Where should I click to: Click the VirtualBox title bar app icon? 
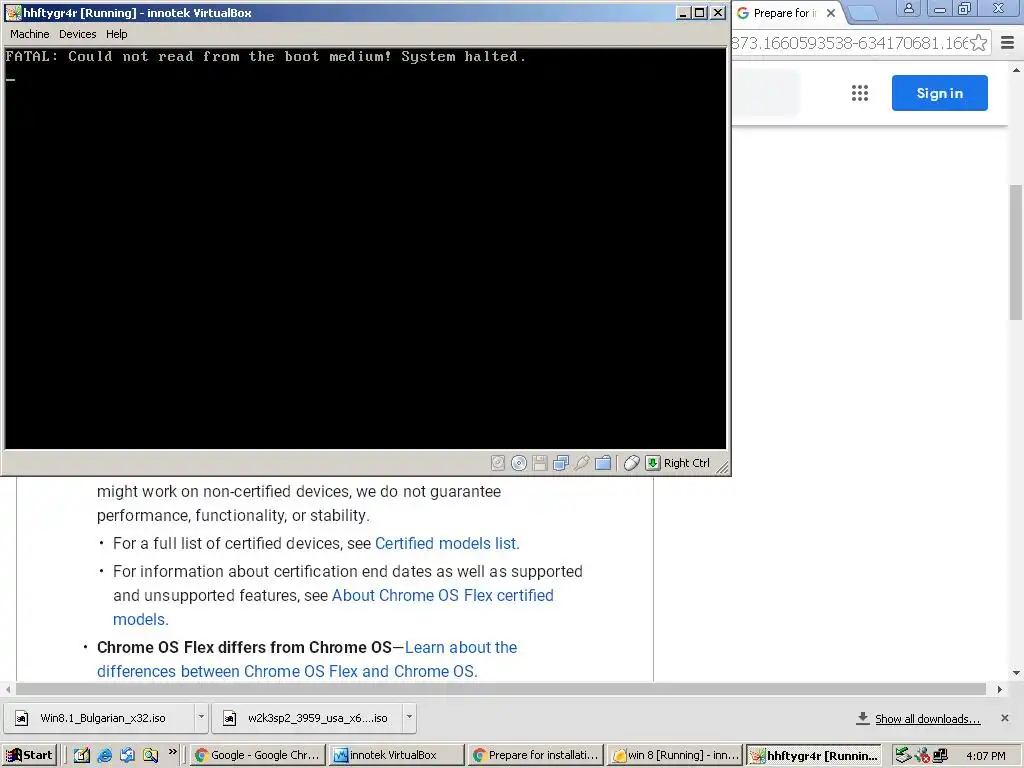[x=12, y=12]
